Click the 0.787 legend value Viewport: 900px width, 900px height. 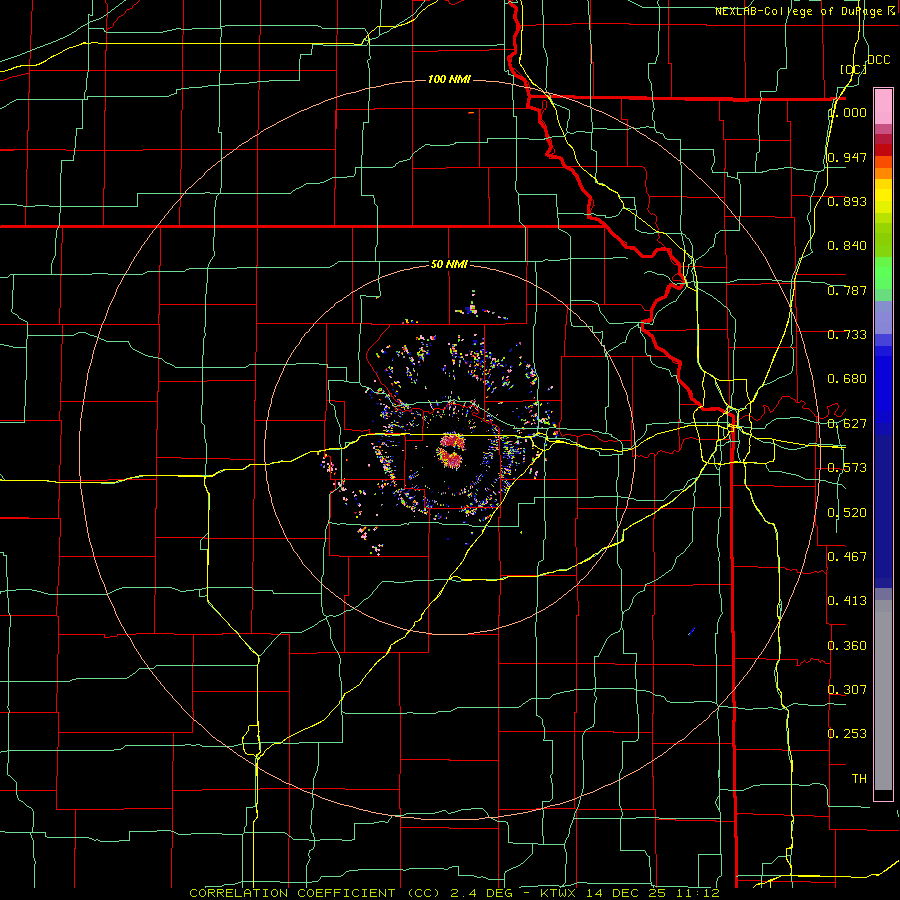click(847, 290)
